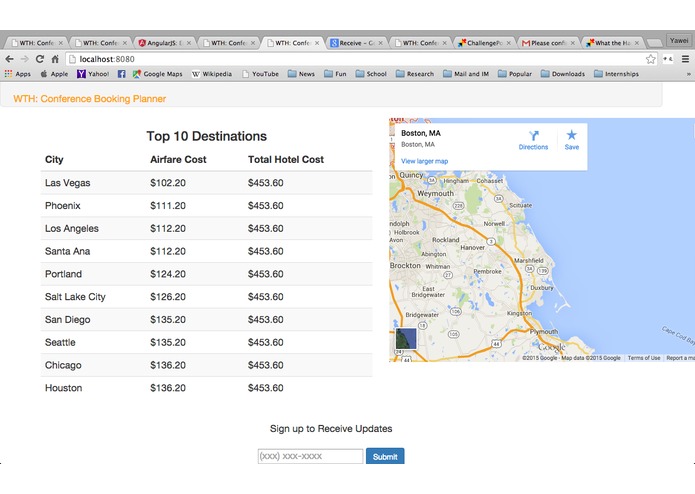Click the browser forward arrow

coord(24,59)
